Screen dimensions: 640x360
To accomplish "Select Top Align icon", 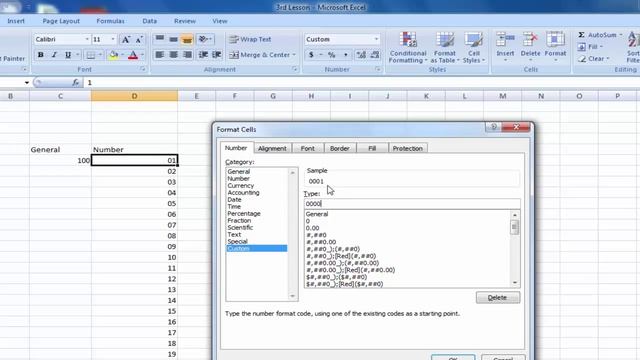I will coord(160,39).
